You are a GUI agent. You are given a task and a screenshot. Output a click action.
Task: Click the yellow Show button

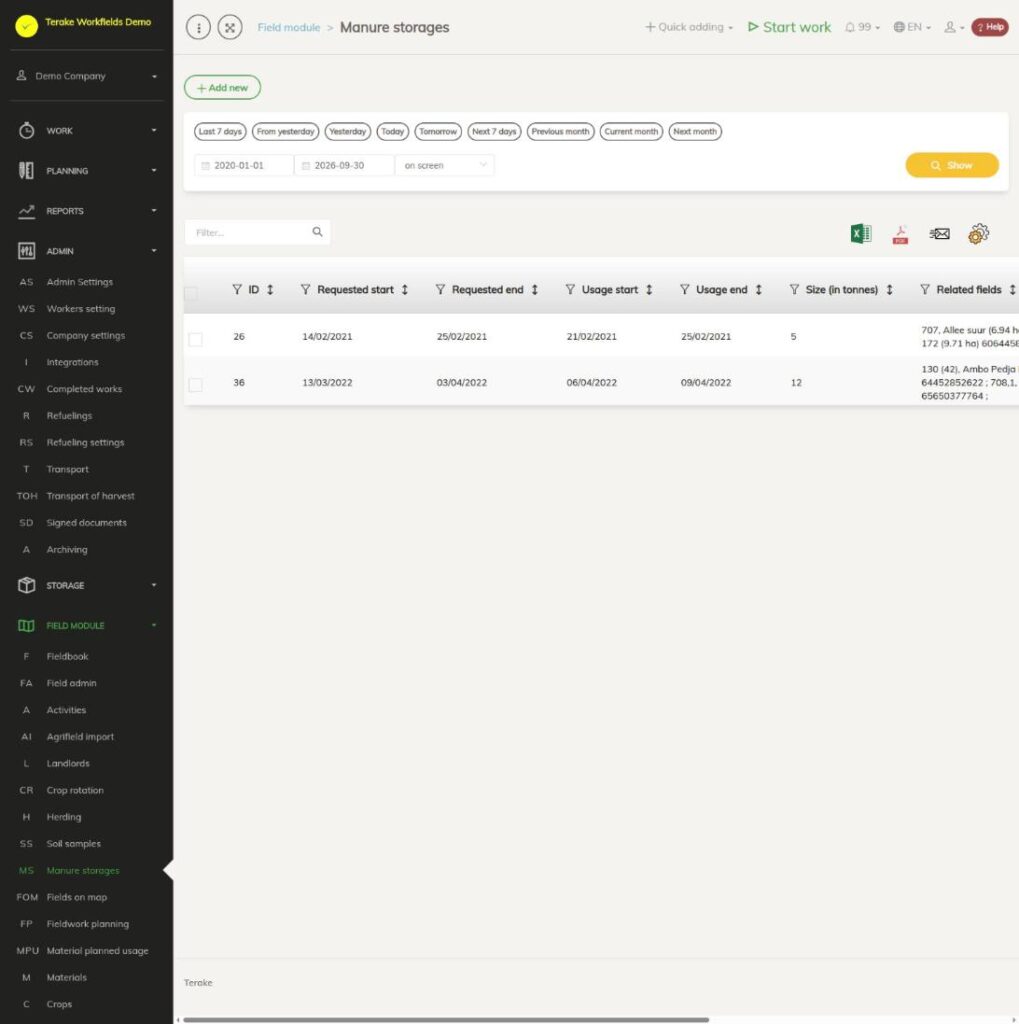pos(952,165)
